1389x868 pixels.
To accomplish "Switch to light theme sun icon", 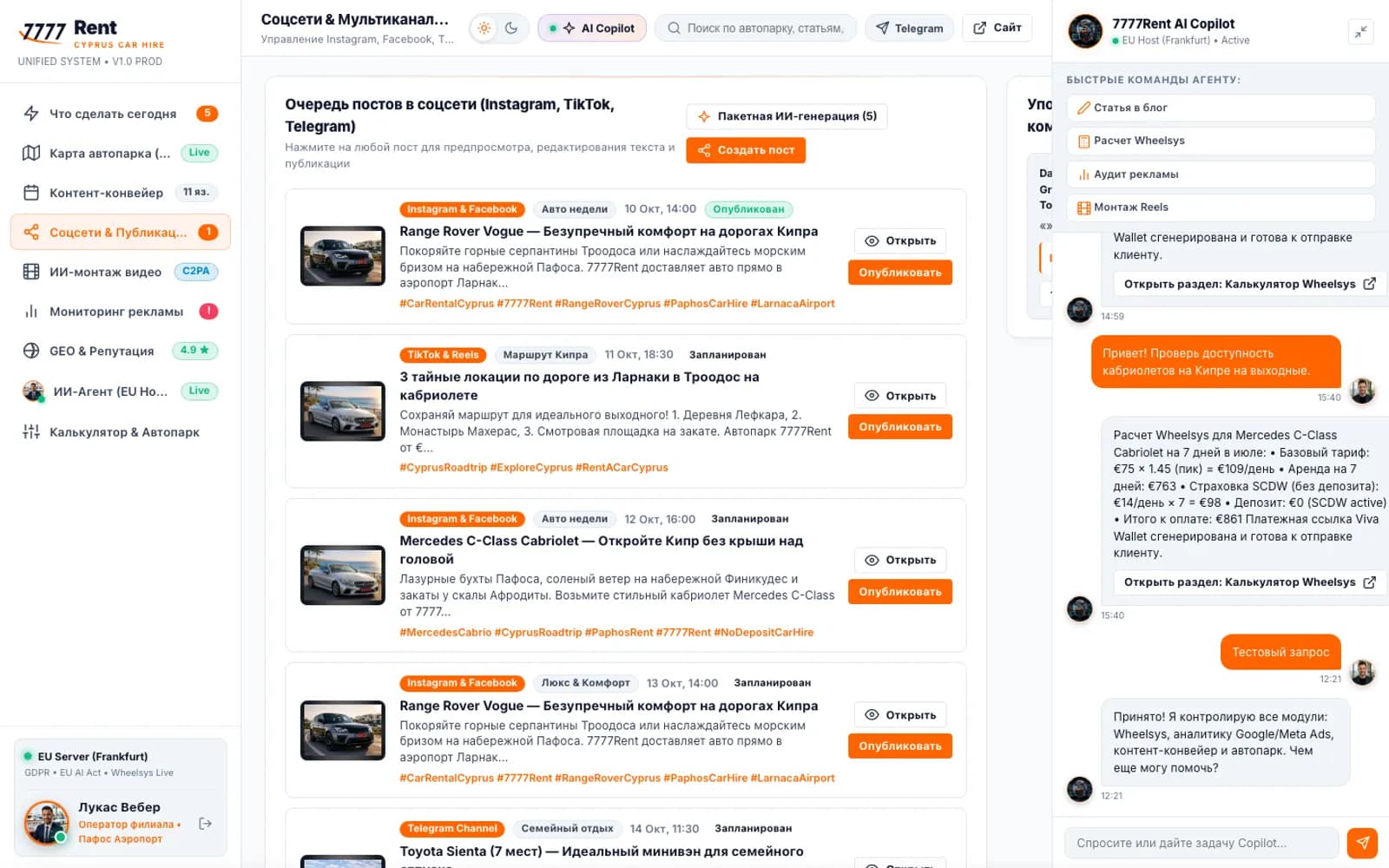I will click(484, 28).
